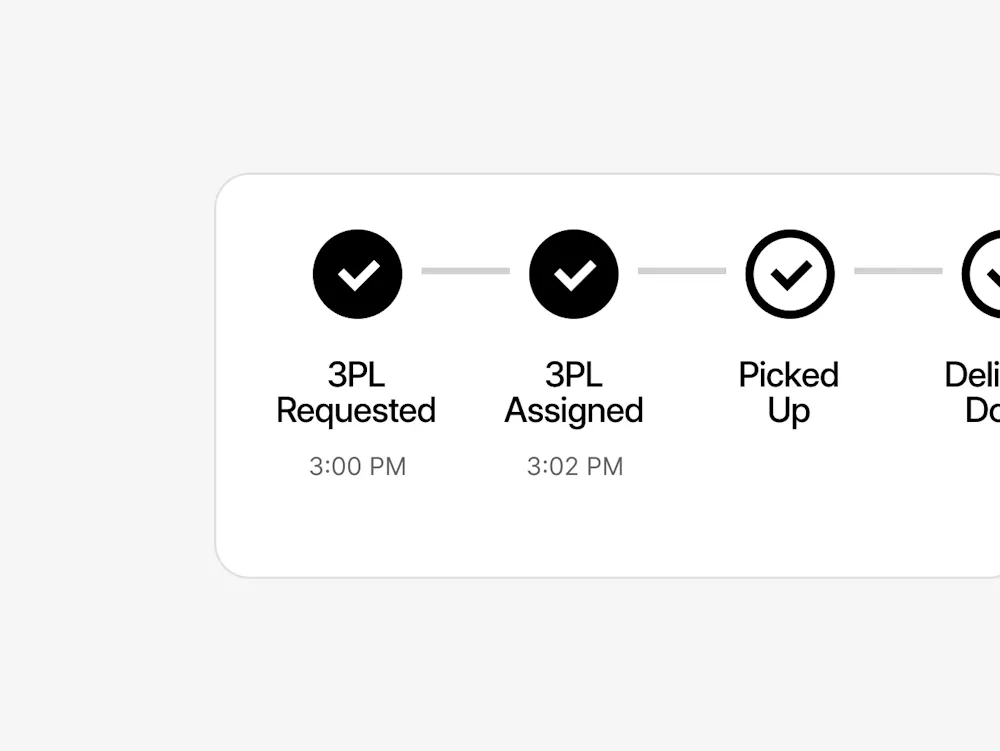Click blank white area under the timestamps
This screenshot has height=751, width=1000.
600,530
